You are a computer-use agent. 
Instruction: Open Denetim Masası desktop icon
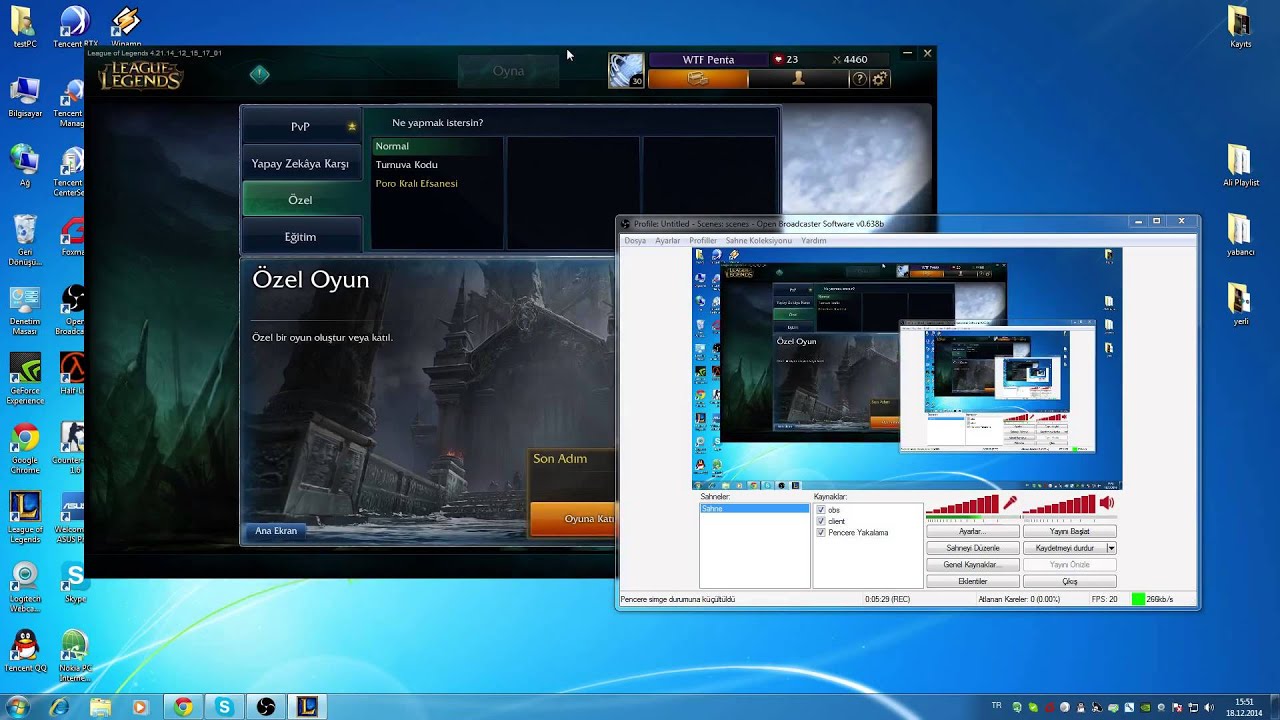tap(25, 309)
